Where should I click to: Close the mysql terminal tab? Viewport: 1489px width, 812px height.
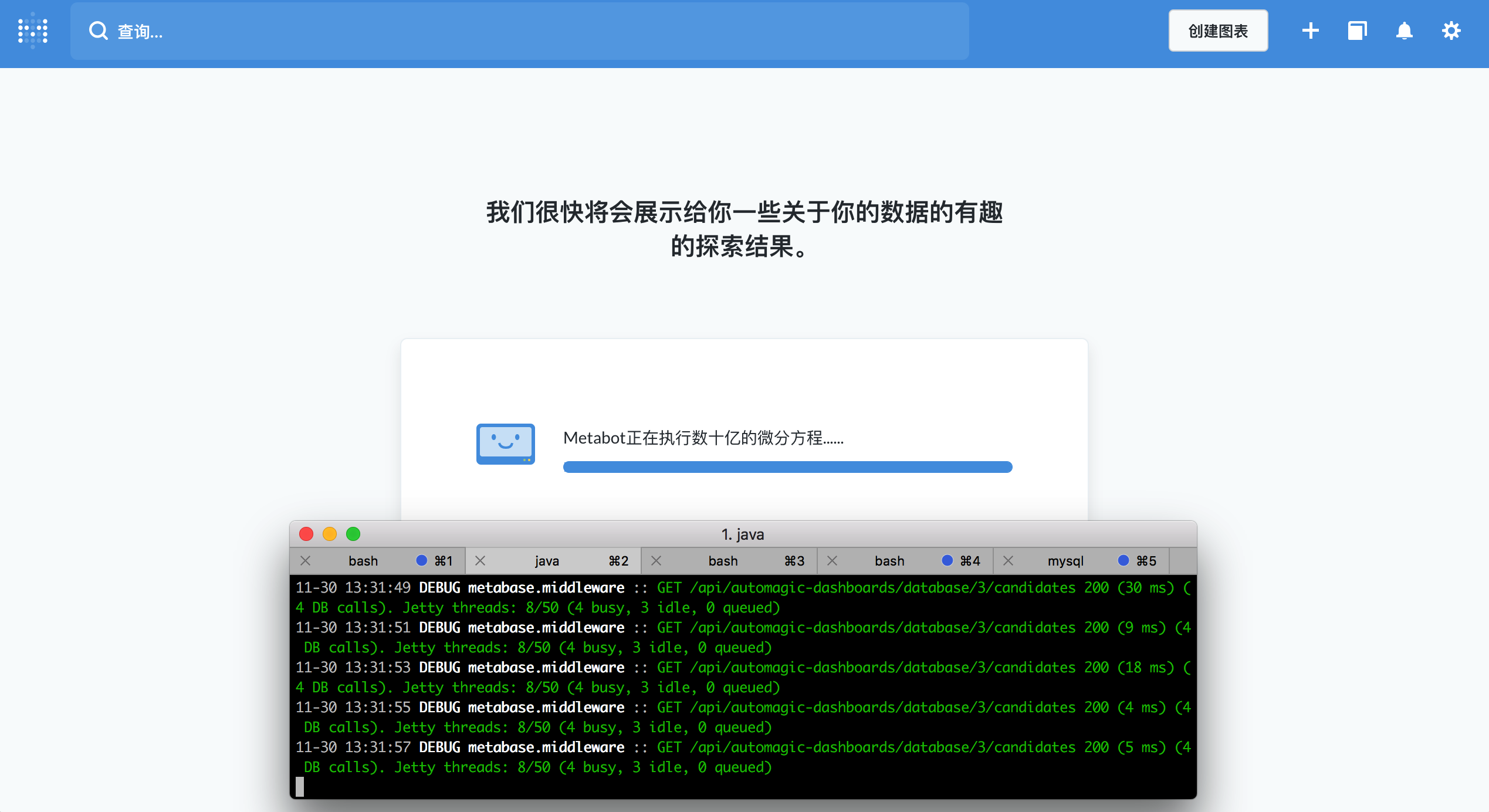1008,561
